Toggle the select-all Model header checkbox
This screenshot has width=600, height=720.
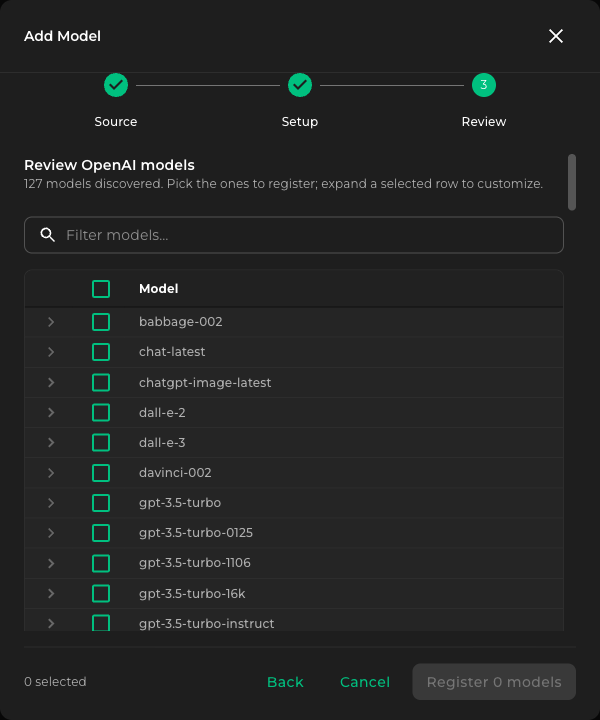101,289
